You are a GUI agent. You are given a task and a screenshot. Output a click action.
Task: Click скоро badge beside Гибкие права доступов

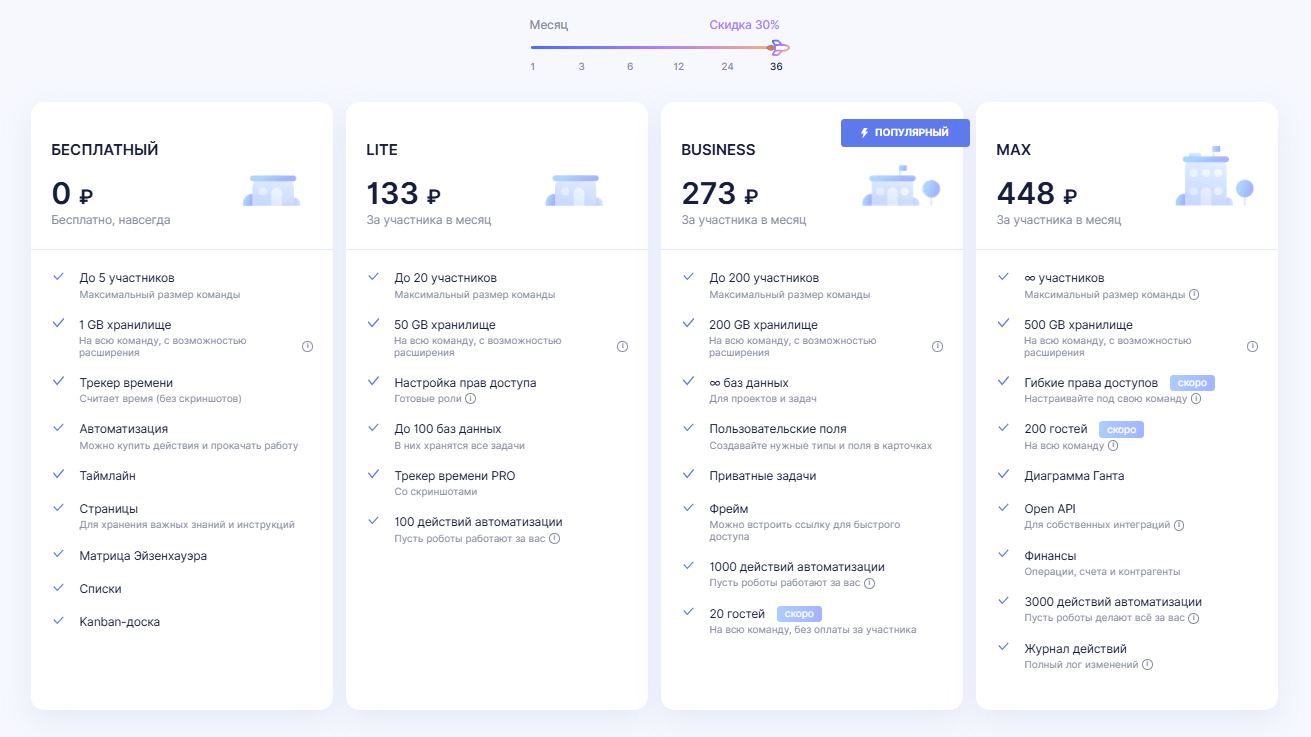pyautogui.click(x=1192, y=383)
